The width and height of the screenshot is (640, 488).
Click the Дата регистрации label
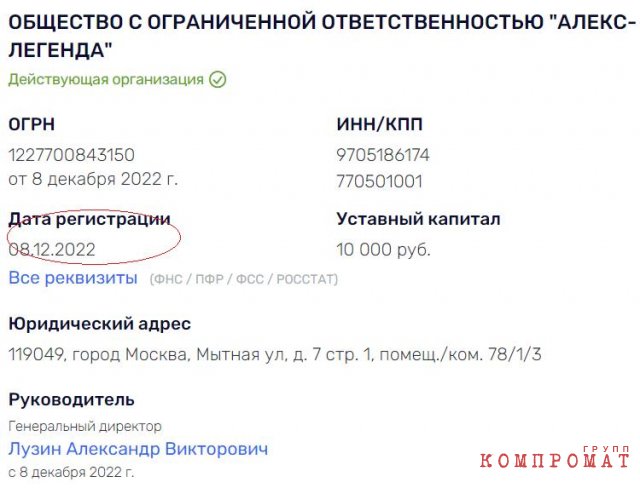[89, 219]
